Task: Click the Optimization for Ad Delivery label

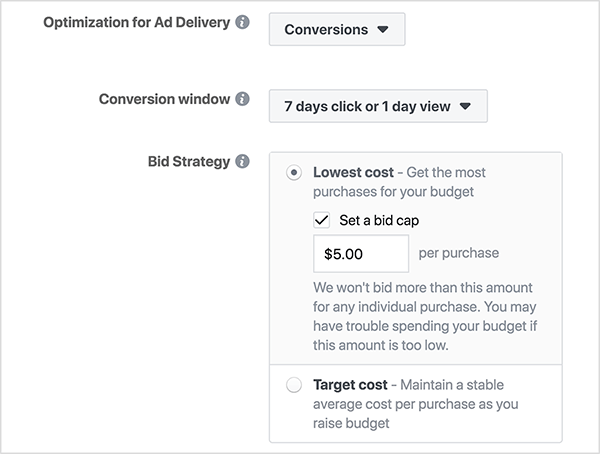Action: click(136, 23)
